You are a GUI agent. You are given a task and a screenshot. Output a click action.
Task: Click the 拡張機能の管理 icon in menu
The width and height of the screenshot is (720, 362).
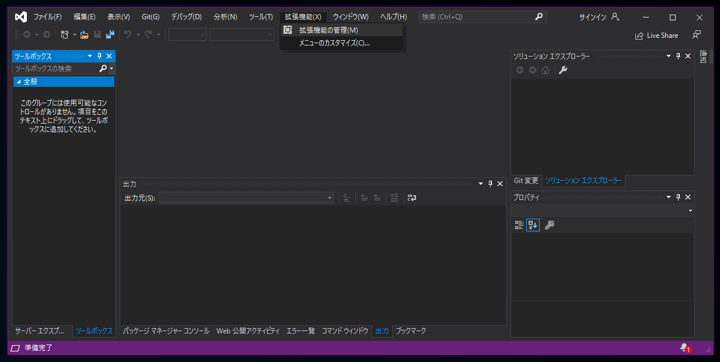[x=287, y=30]
